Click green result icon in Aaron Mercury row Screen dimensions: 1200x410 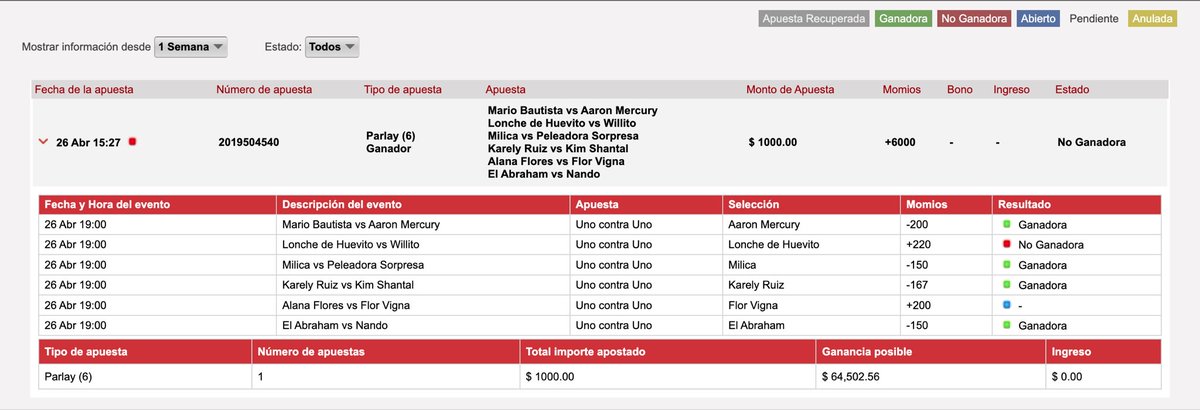(1007, 224)
